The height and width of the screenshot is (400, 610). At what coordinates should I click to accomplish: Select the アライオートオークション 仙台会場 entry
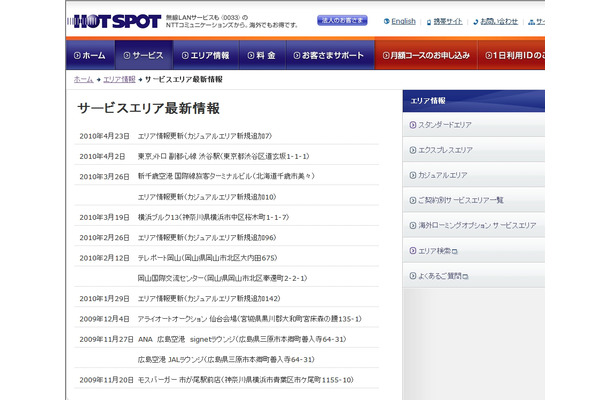point(249,319)
